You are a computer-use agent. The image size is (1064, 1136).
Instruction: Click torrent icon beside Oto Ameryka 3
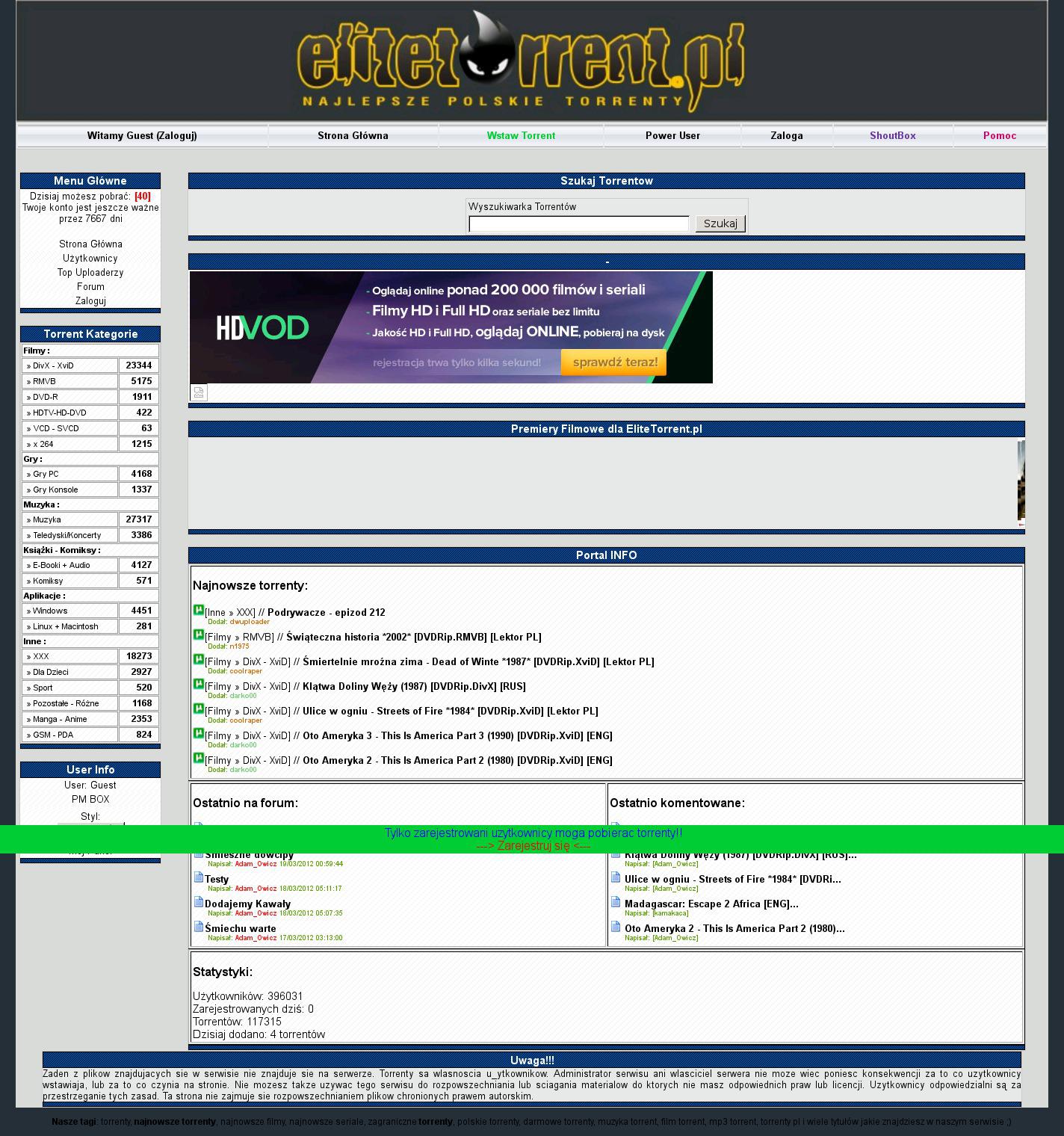pos(198,733)
